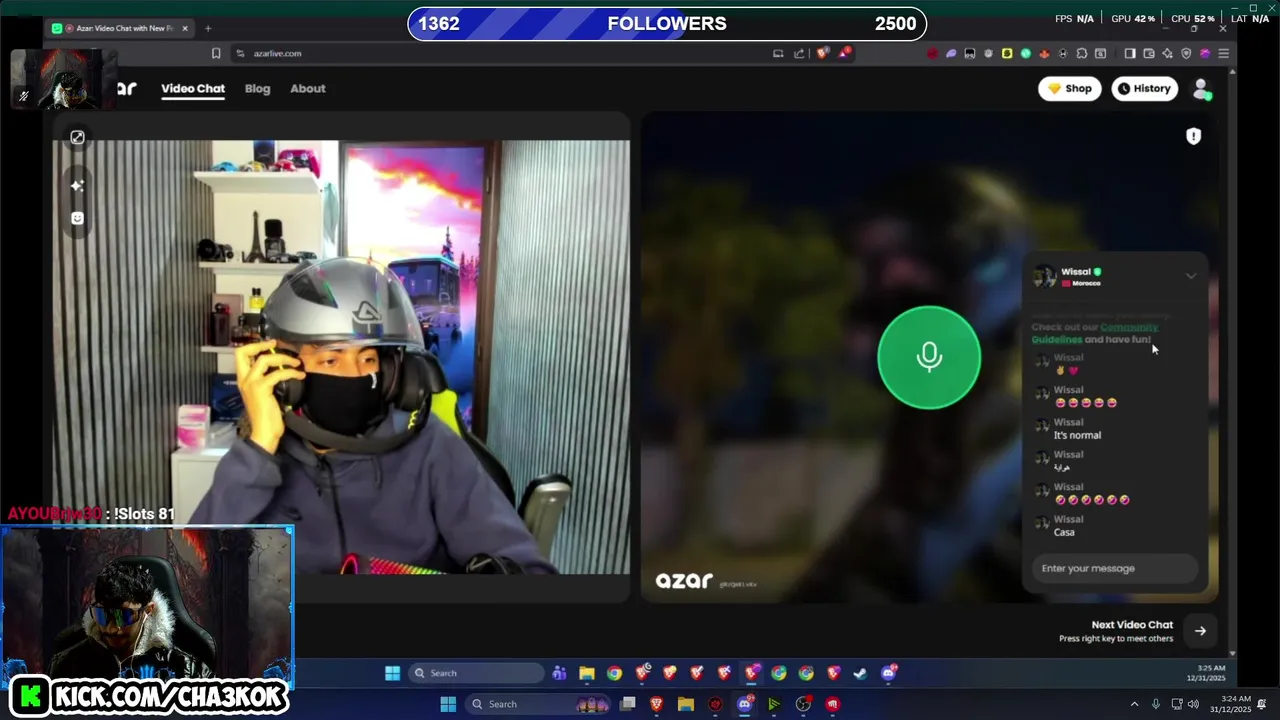The width and height of the screenshot is (1280, 720).
Task: Open File Explorer in bottom taskbar
Action: pos(686,704)
